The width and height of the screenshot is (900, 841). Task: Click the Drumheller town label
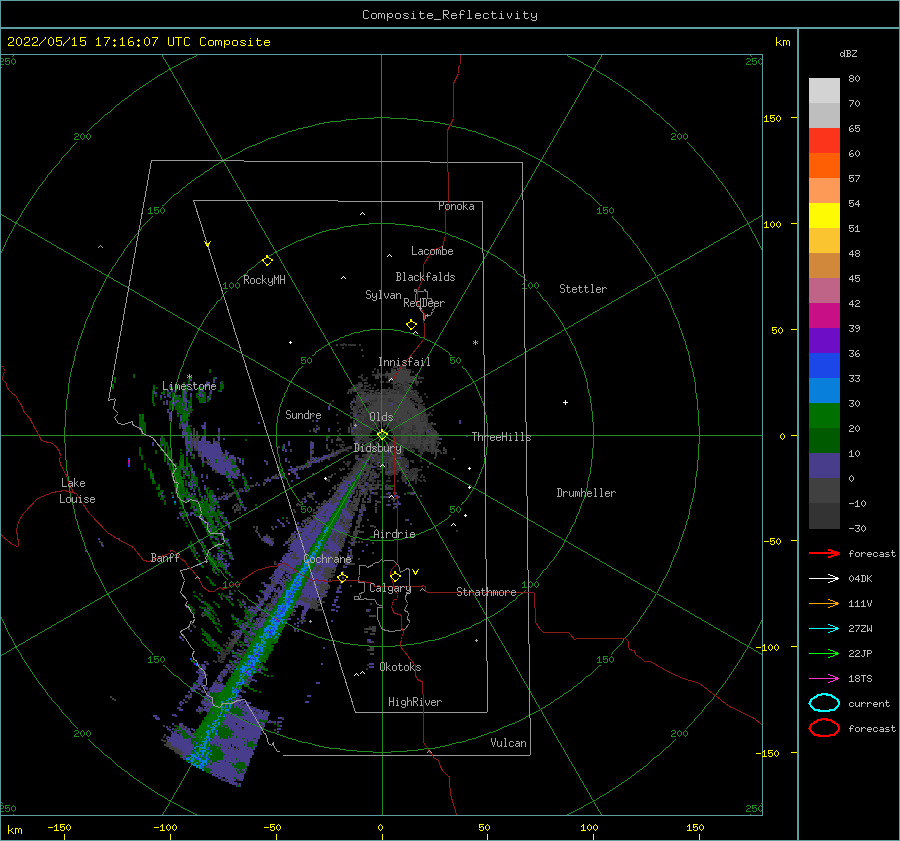point(586,493)
